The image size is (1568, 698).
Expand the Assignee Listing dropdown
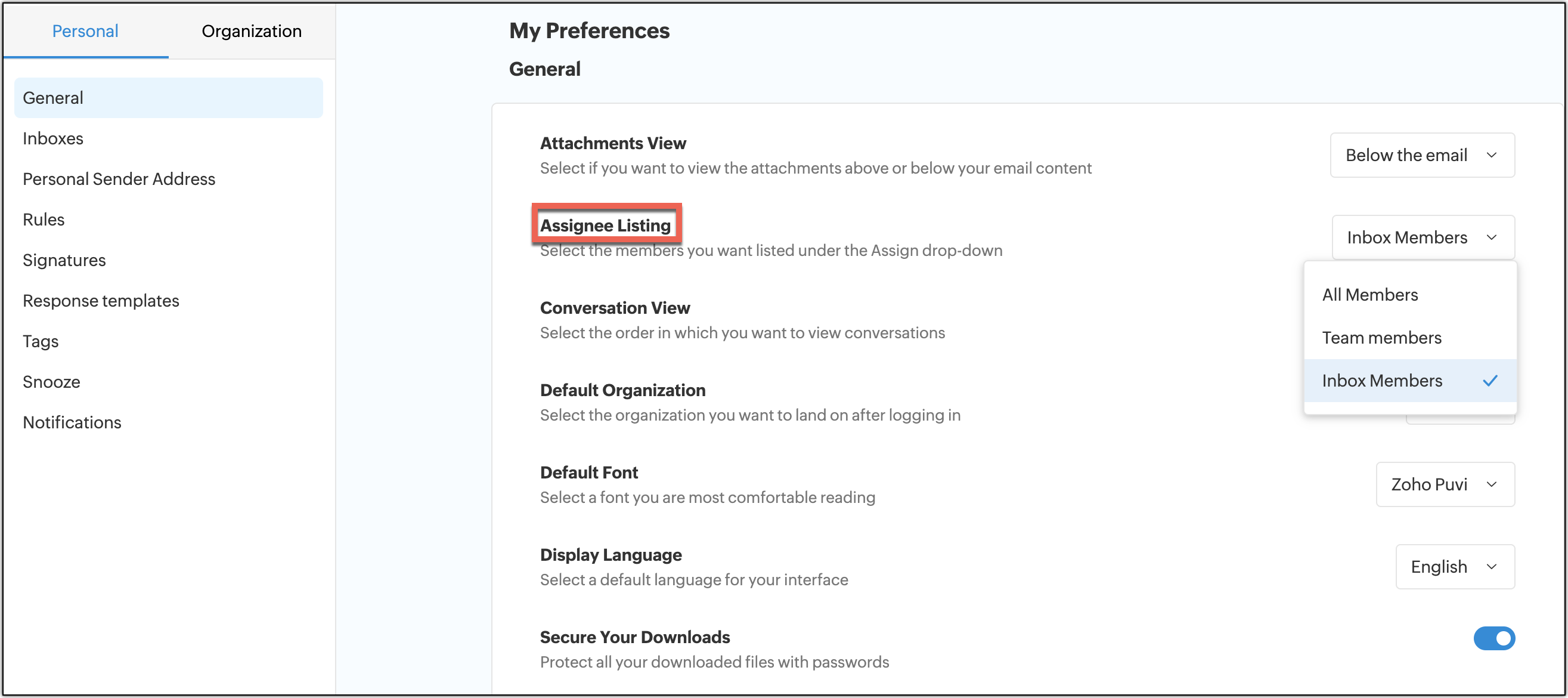point(1422,237)
